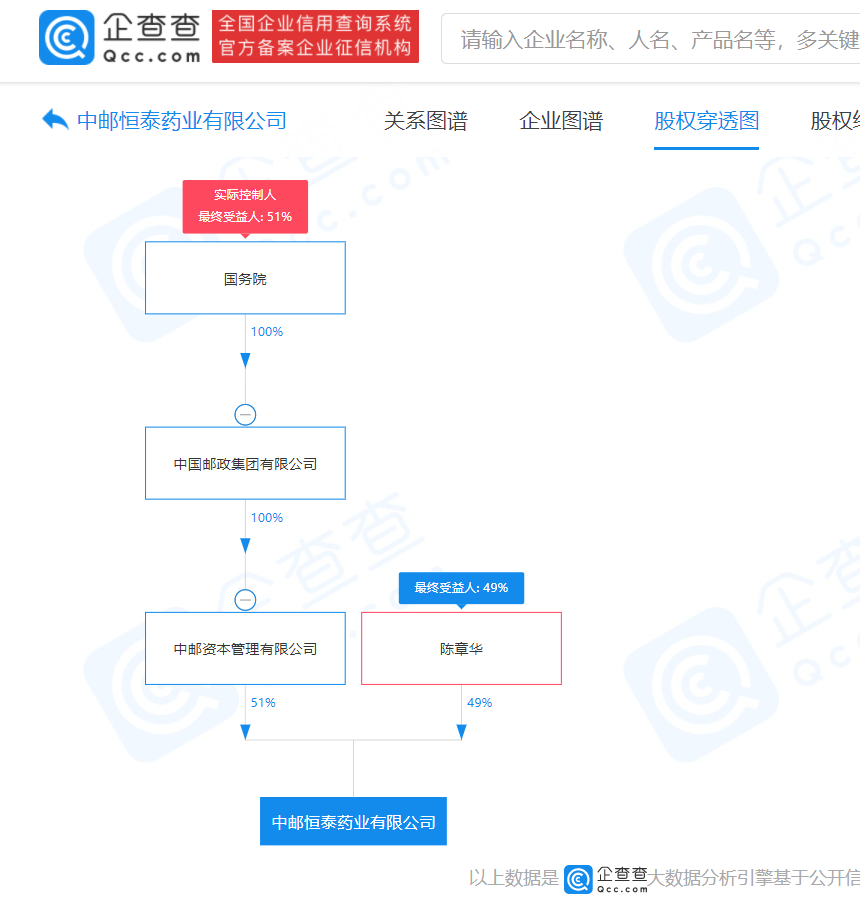Switch to the 企业图谱 tab
The height and width of the screenshot is (903, 860).
pyautogui.click(x=561, y=122)
